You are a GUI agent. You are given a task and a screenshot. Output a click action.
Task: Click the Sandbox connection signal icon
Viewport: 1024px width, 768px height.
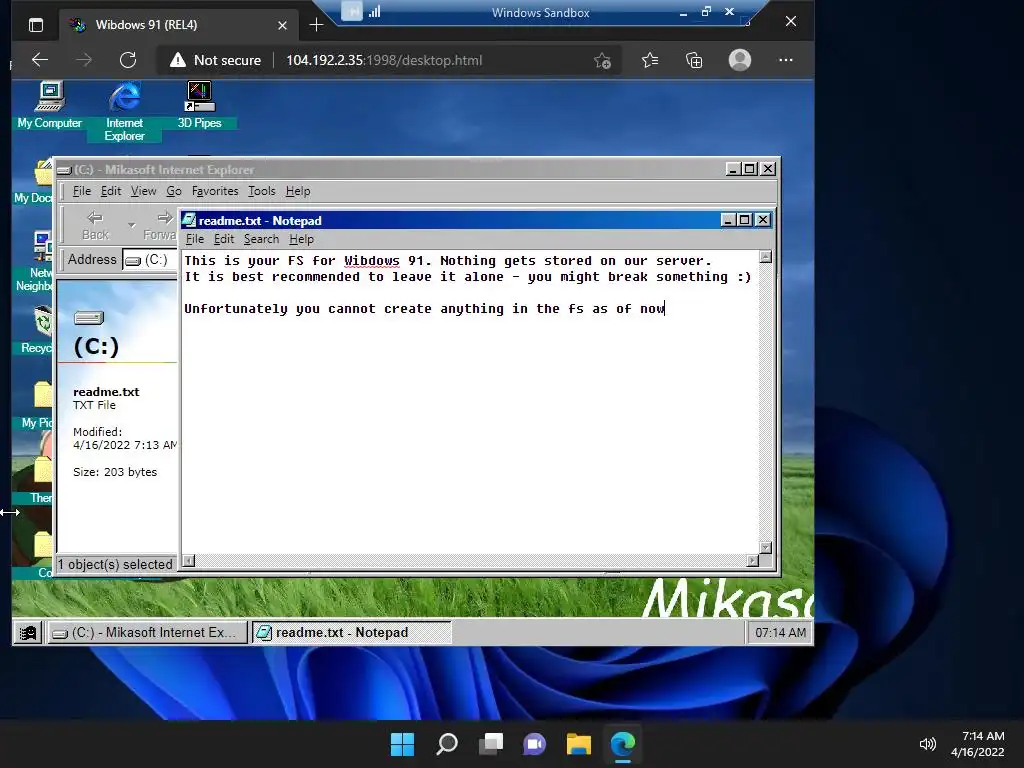(375, 11)
